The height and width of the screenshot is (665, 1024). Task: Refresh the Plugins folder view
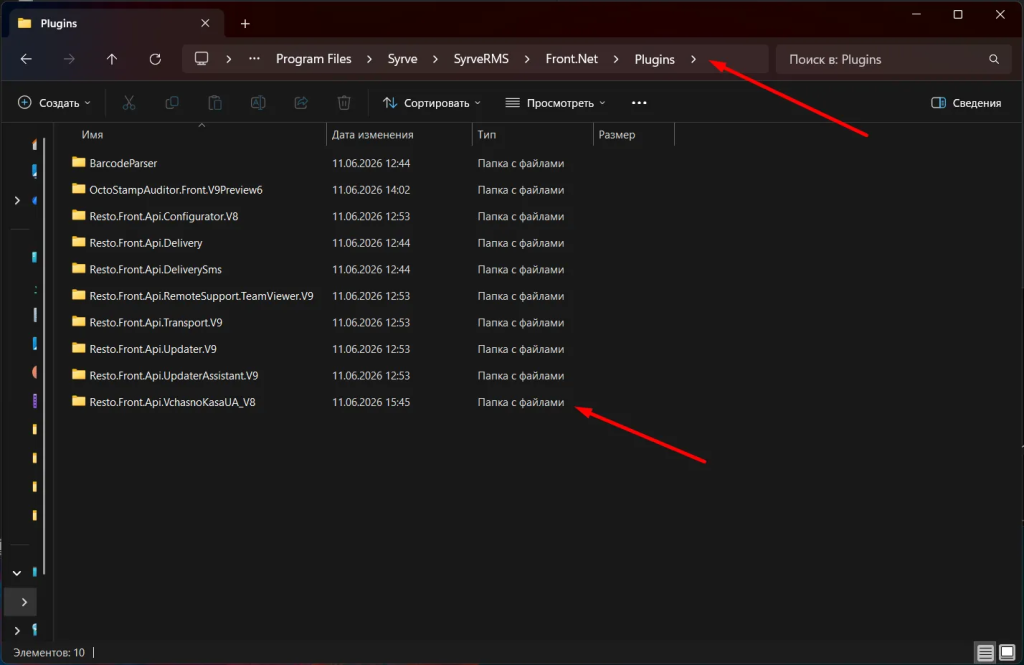click(155, 59)
